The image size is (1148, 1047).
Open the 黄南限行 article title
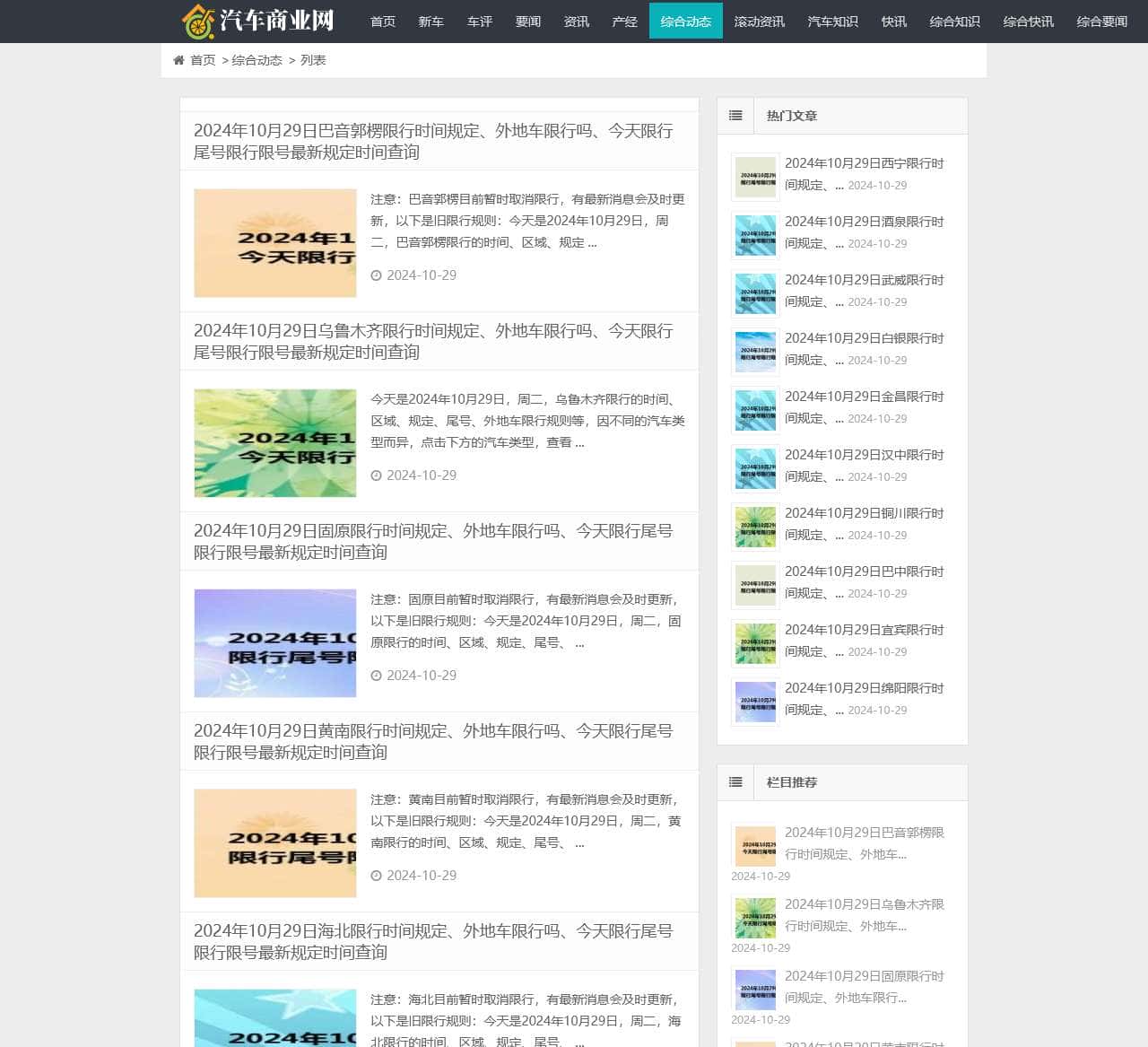(433, 742)
